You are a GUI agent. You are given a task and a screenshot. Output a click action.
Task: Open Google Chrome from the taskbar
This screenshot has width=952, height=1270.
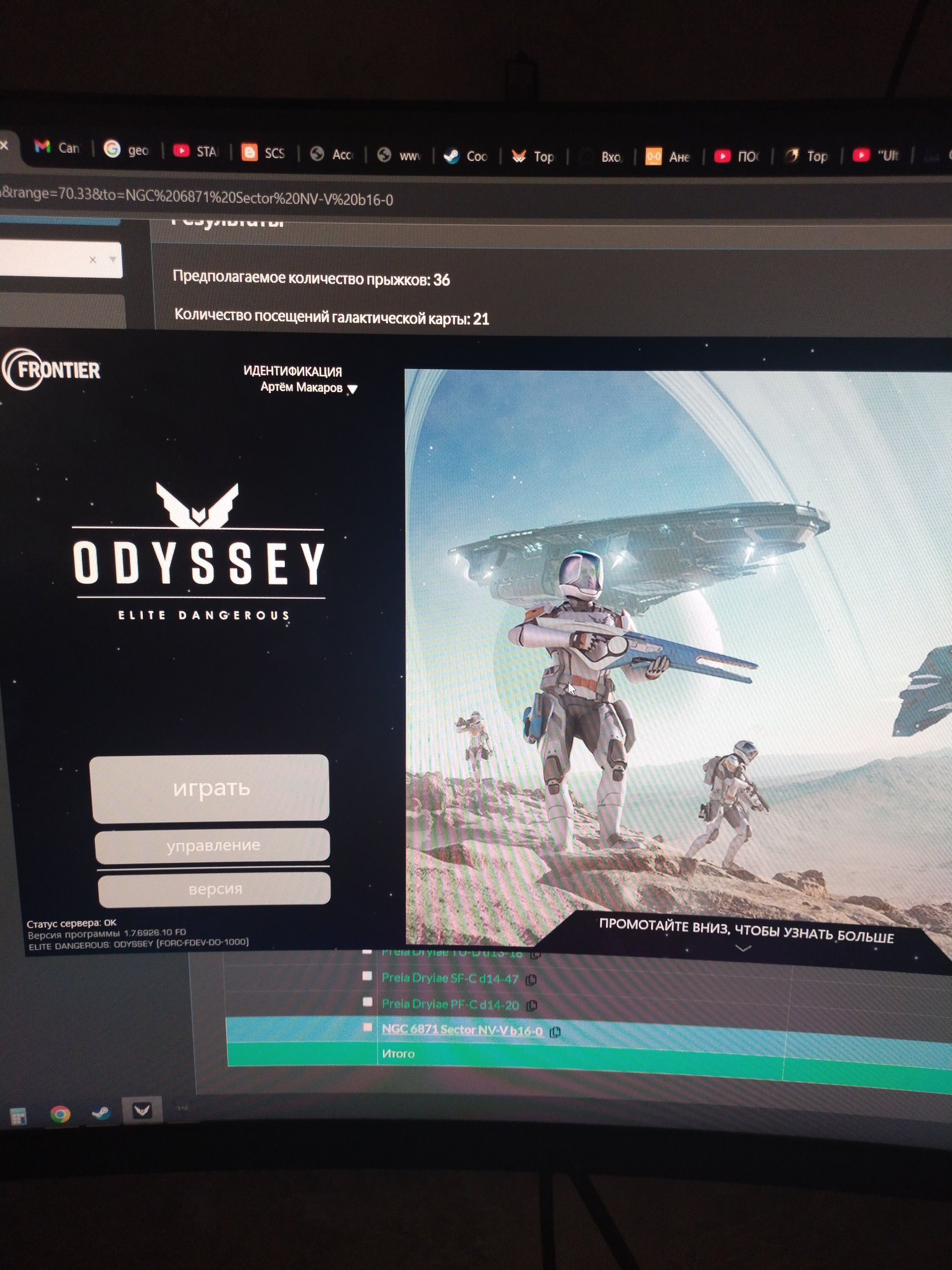[59, 1114]
